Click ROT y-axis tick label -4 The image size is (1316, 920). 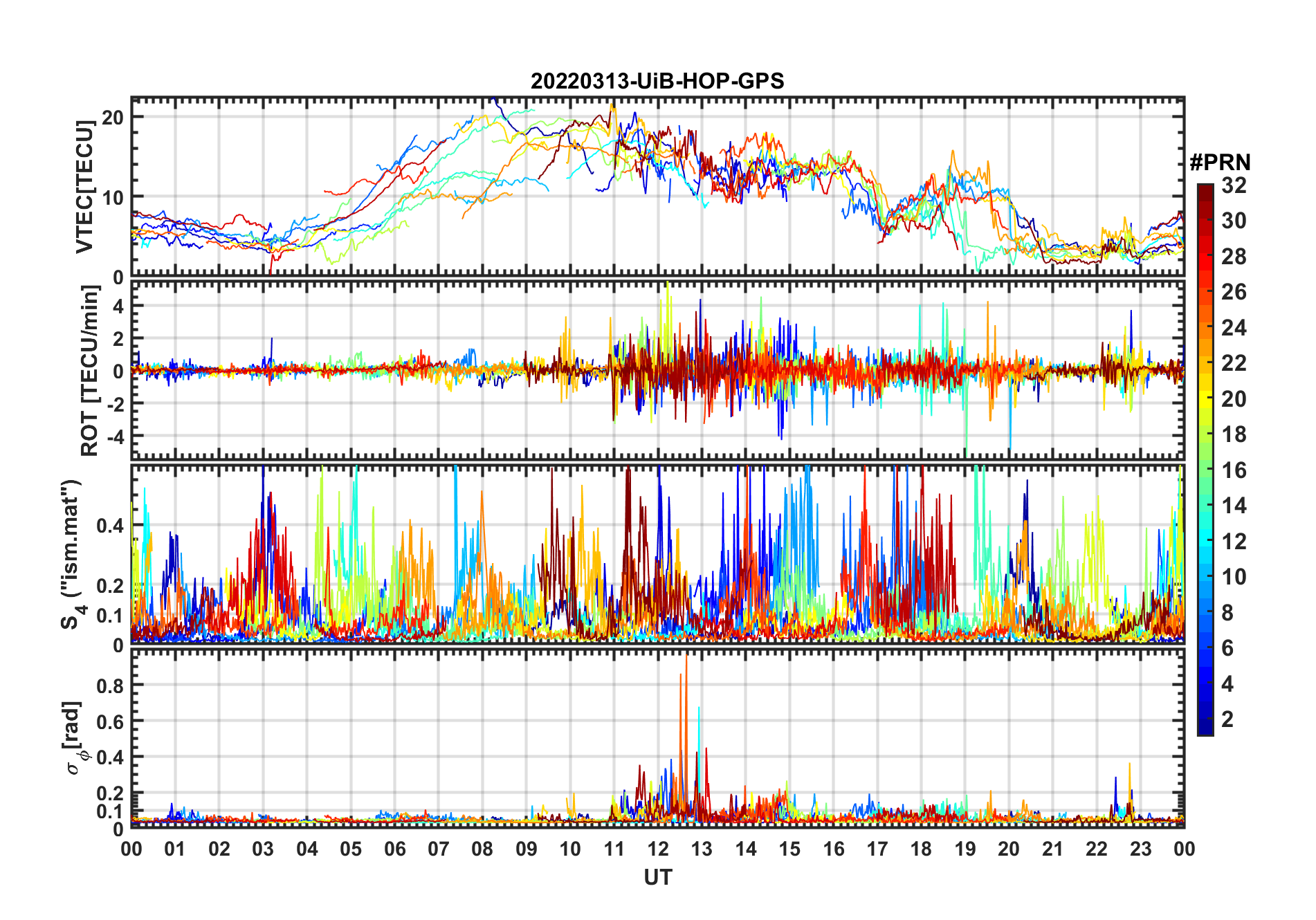(x=115, y=436)
